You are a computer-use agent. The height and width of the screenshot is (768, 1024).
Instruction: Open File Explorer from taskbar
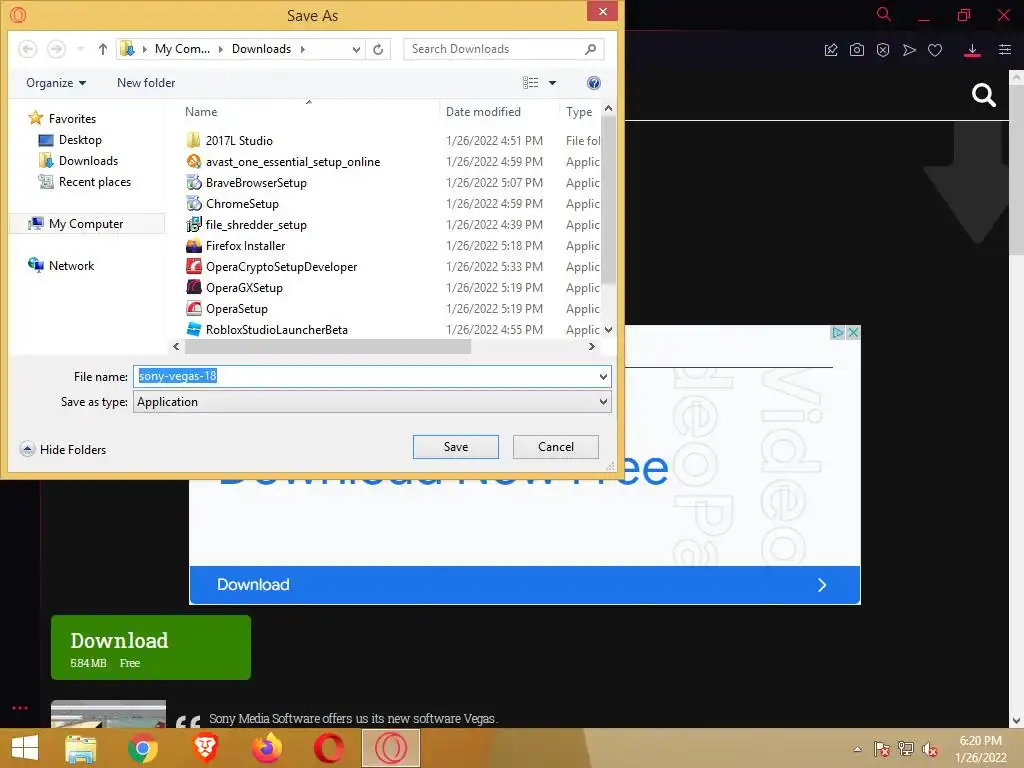(80, 748)
